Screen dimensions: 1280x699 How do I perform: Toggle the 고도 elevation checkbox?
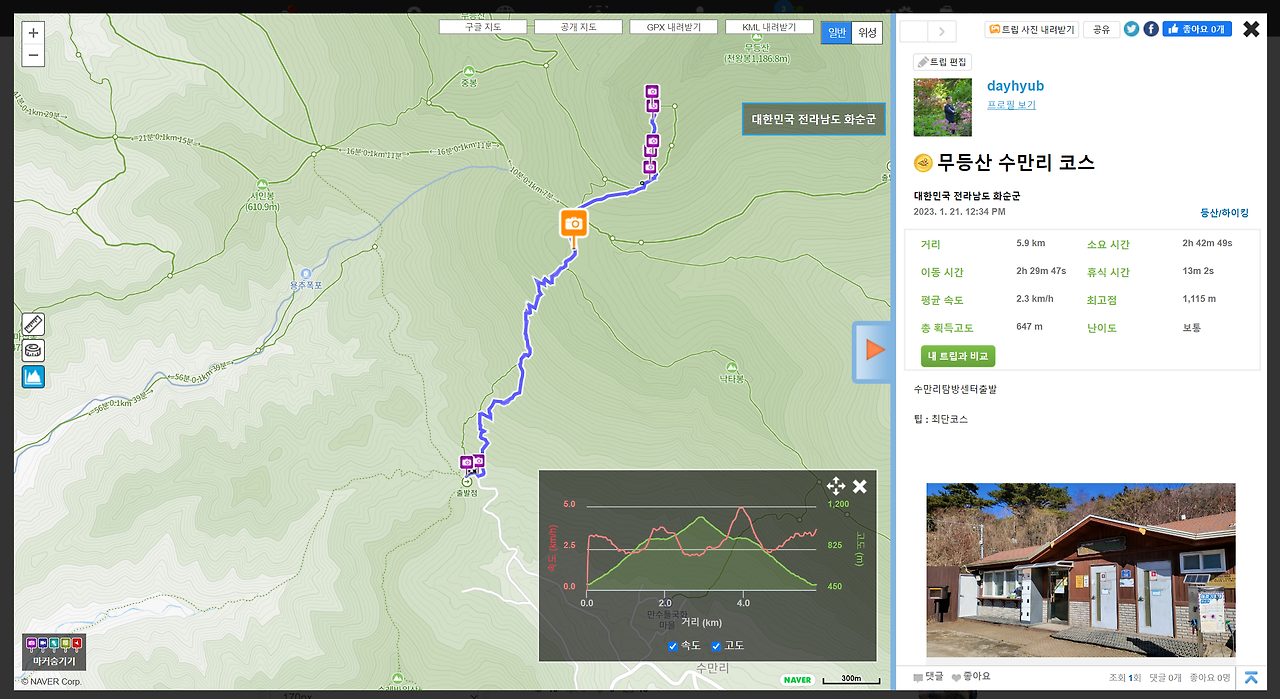point(716,646)
